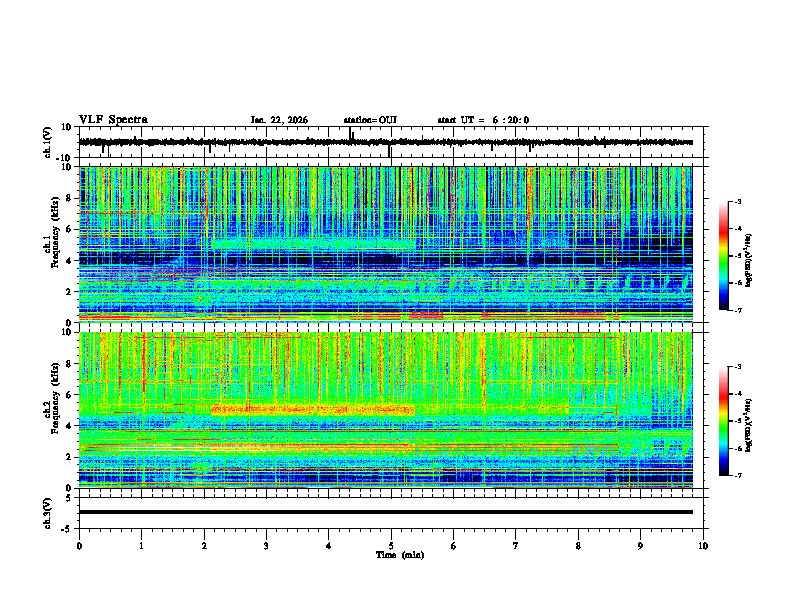
Task: Click the "VLF Spectra" title text
Action: [113, 120]
